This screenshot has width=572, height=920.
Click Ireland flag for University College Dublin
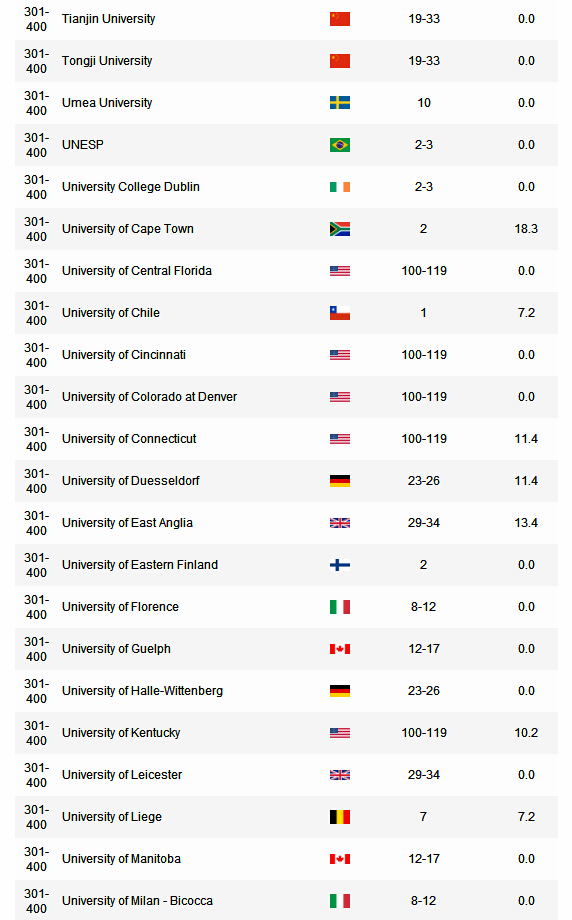pos(340,187)
